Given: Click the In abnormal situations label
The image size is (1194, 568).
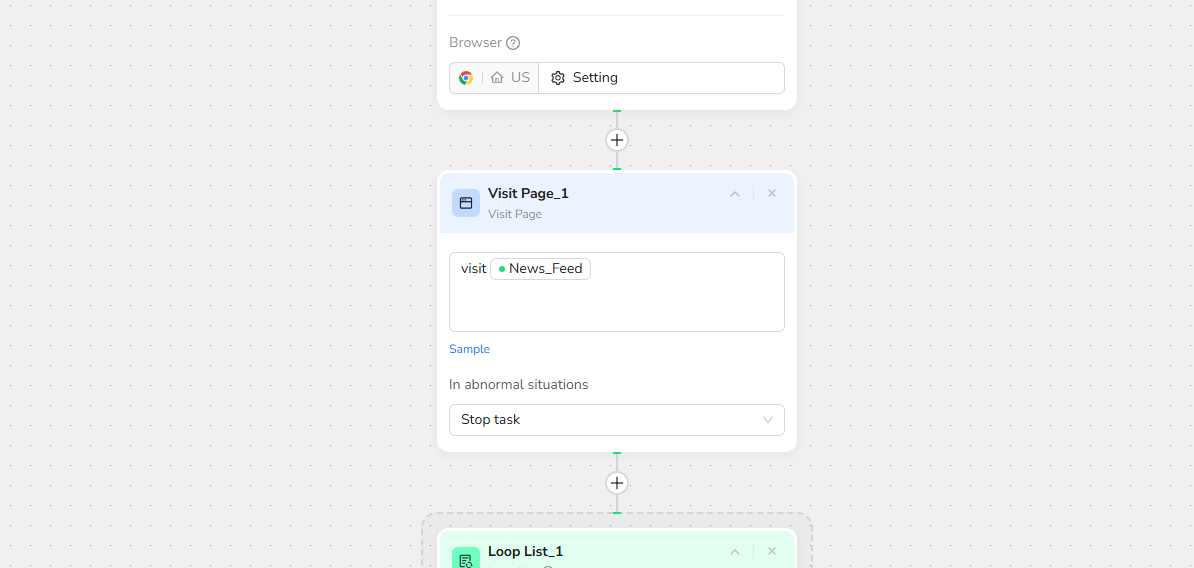Looking at the screenshot, I should (518, 385).
